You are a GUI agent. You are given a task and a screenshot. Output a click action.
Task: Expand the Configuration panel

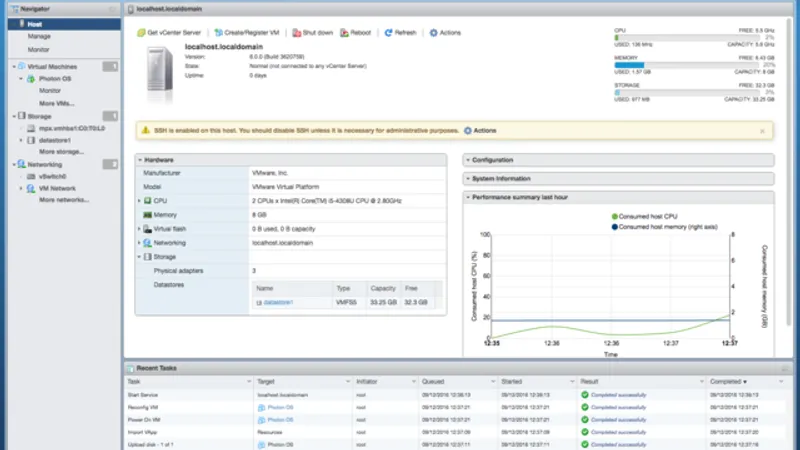[492, 160]
